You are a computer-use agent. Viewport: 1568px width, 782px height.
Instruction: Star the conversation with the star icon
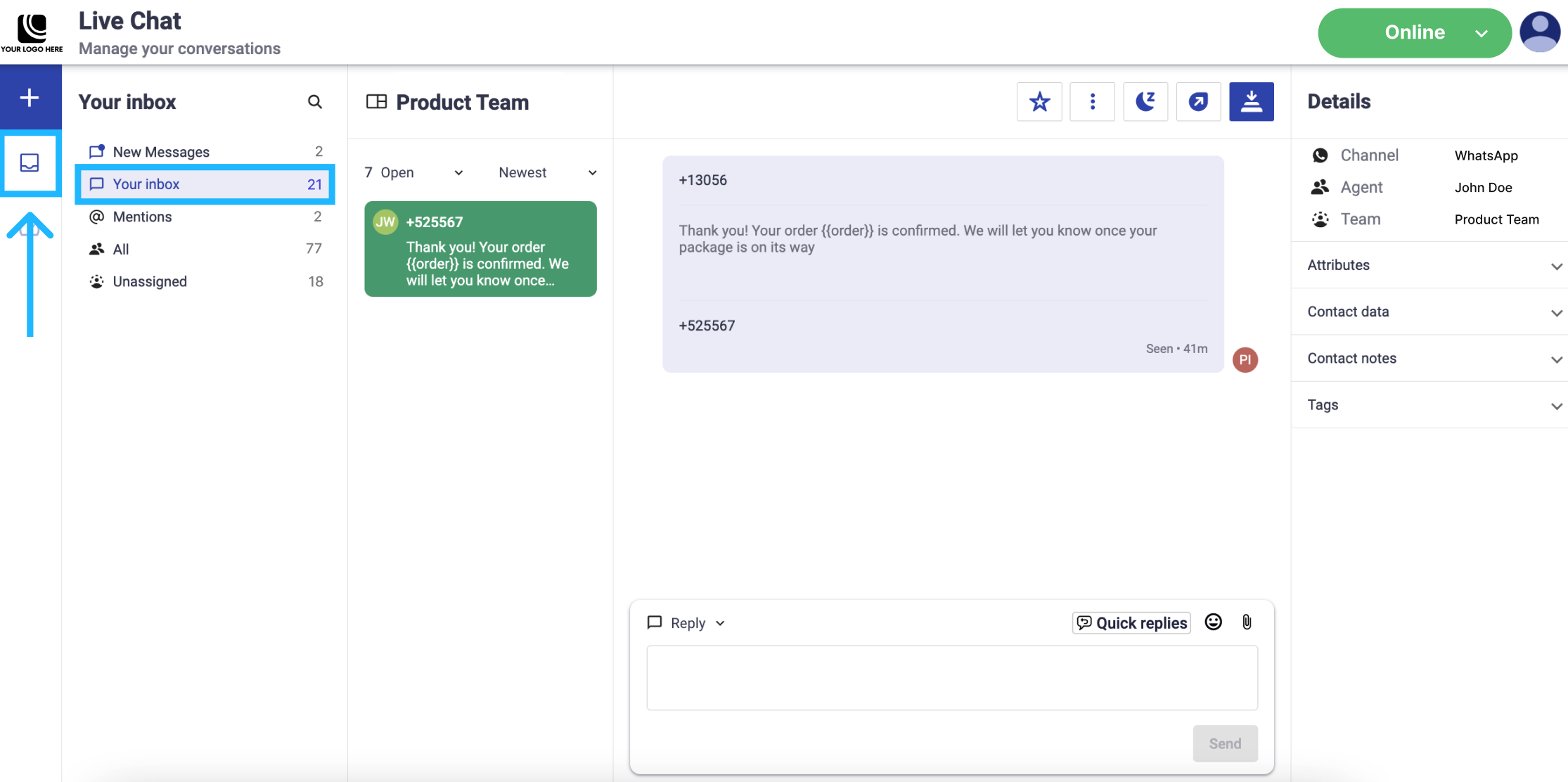click(x=1039, y=102)
